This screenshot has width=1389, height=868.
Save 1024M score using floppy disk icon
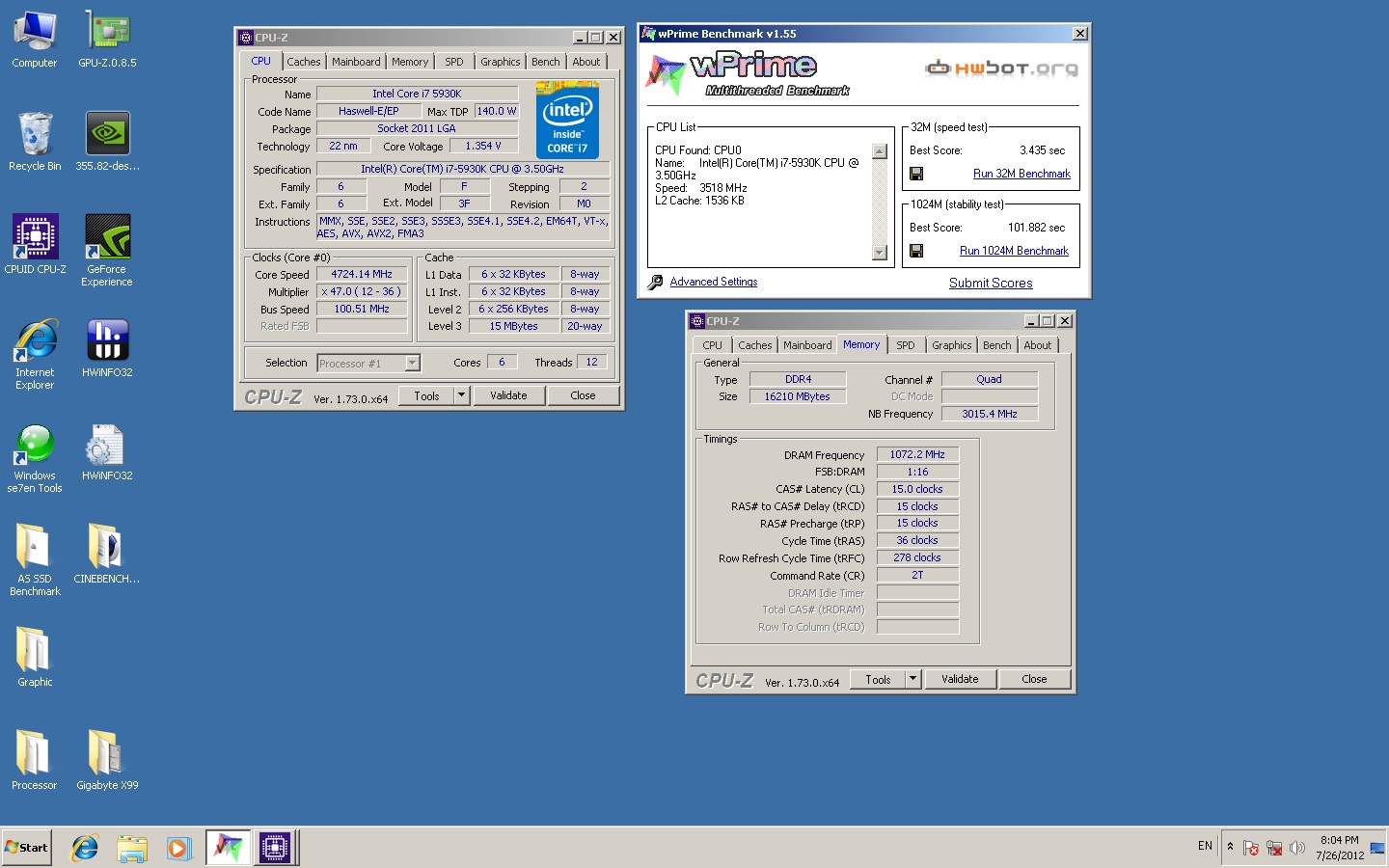point(916,251)
